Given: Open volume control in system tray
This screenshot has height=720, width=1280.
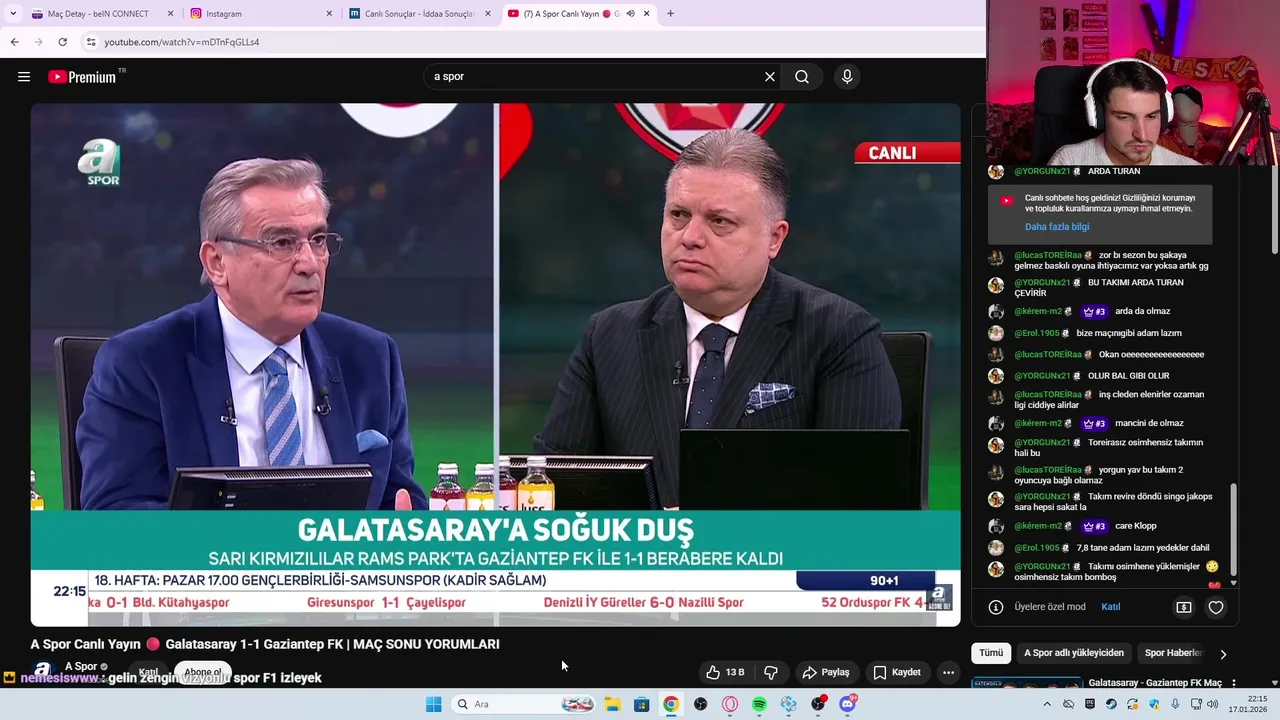Looking at the screenshot, I should (x=1212, y=704).
